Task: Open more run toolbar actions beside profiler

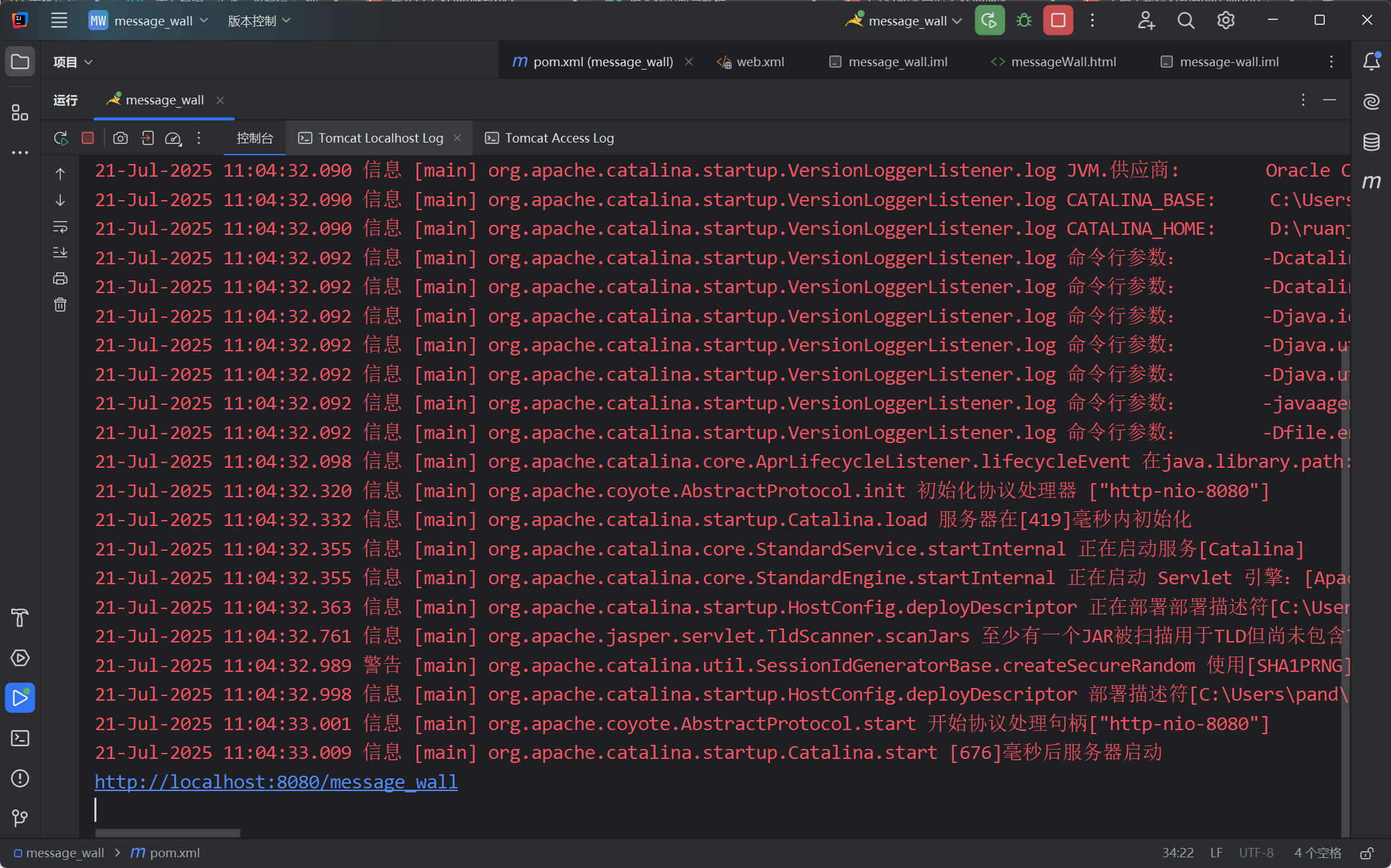Action: 199,138
